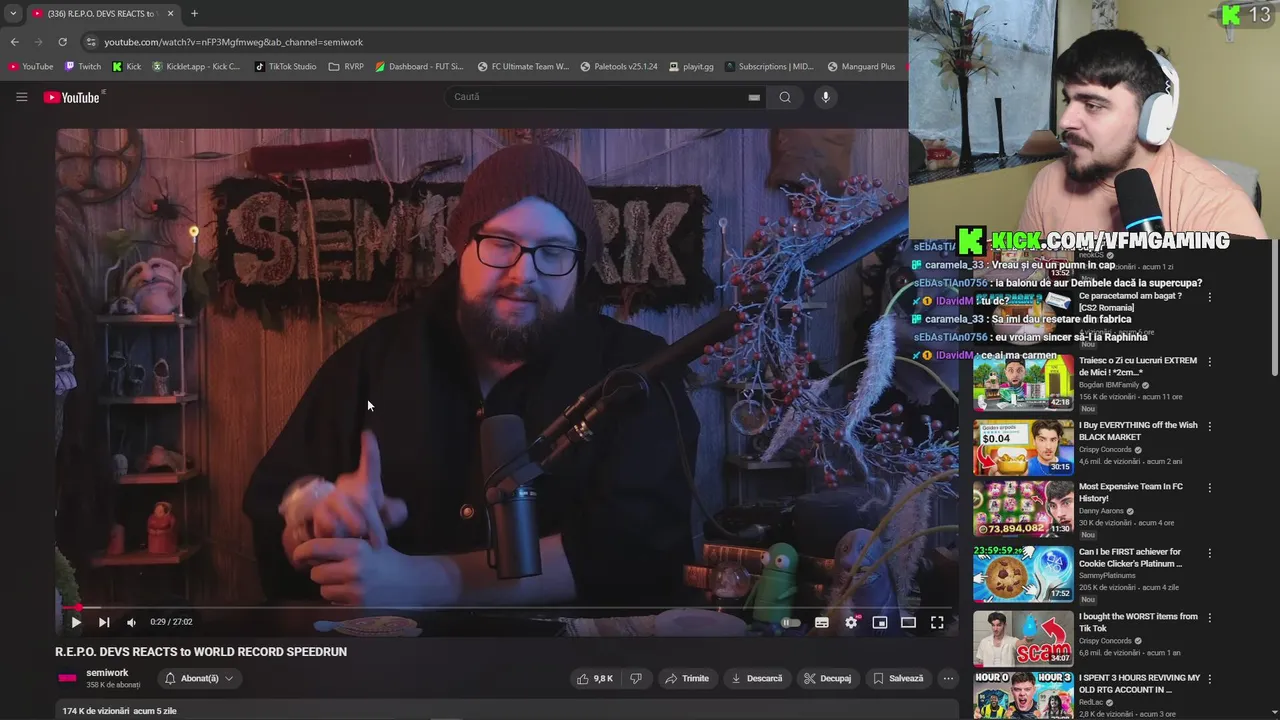The width and height of the screenshot is (1280, 720).
Task: Mute the video volume
Action: (x=131, y=622)
